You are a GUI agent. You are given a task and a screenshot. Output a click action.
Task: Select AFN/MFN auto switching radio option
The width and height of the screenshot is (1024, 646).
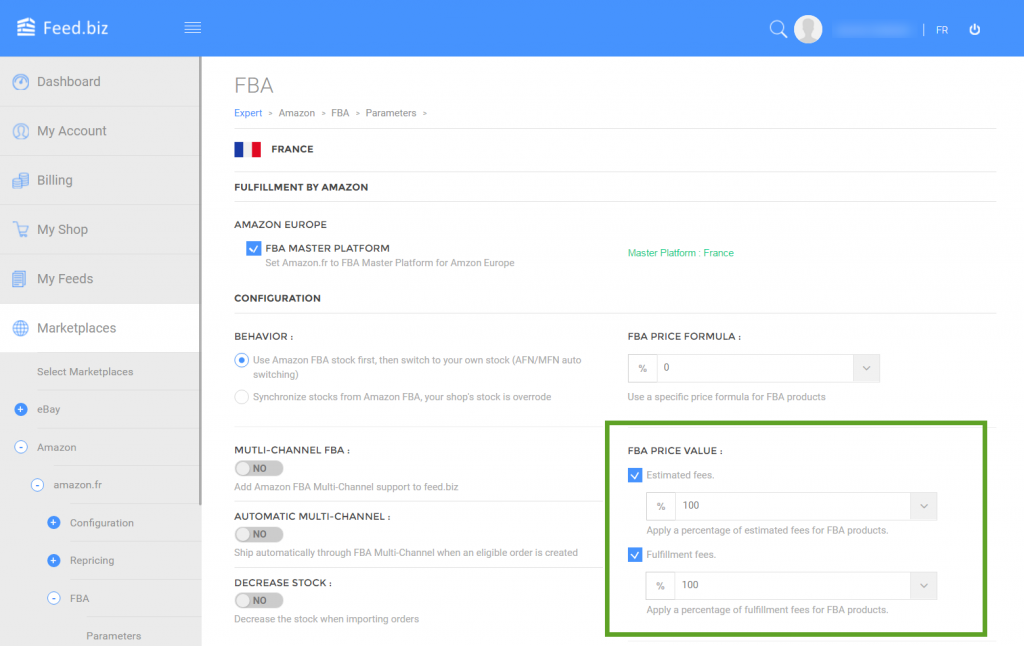point(242,361)
